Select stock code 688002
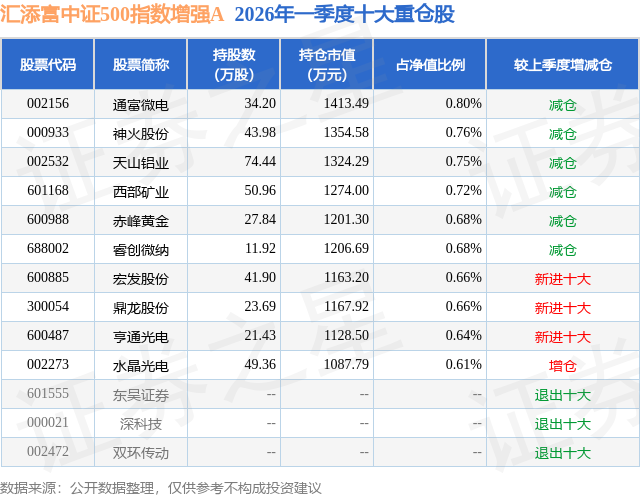 pos(48,248)
